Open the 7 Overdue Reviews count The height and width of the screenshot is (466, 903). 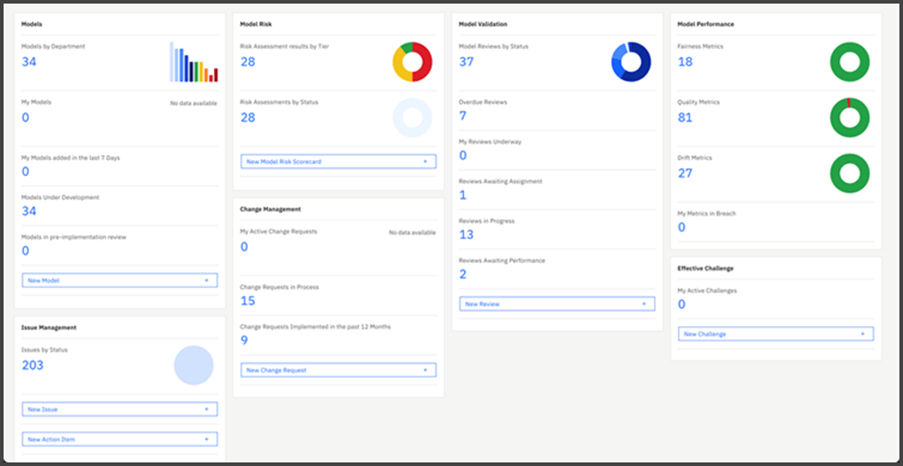click(462, 116)
